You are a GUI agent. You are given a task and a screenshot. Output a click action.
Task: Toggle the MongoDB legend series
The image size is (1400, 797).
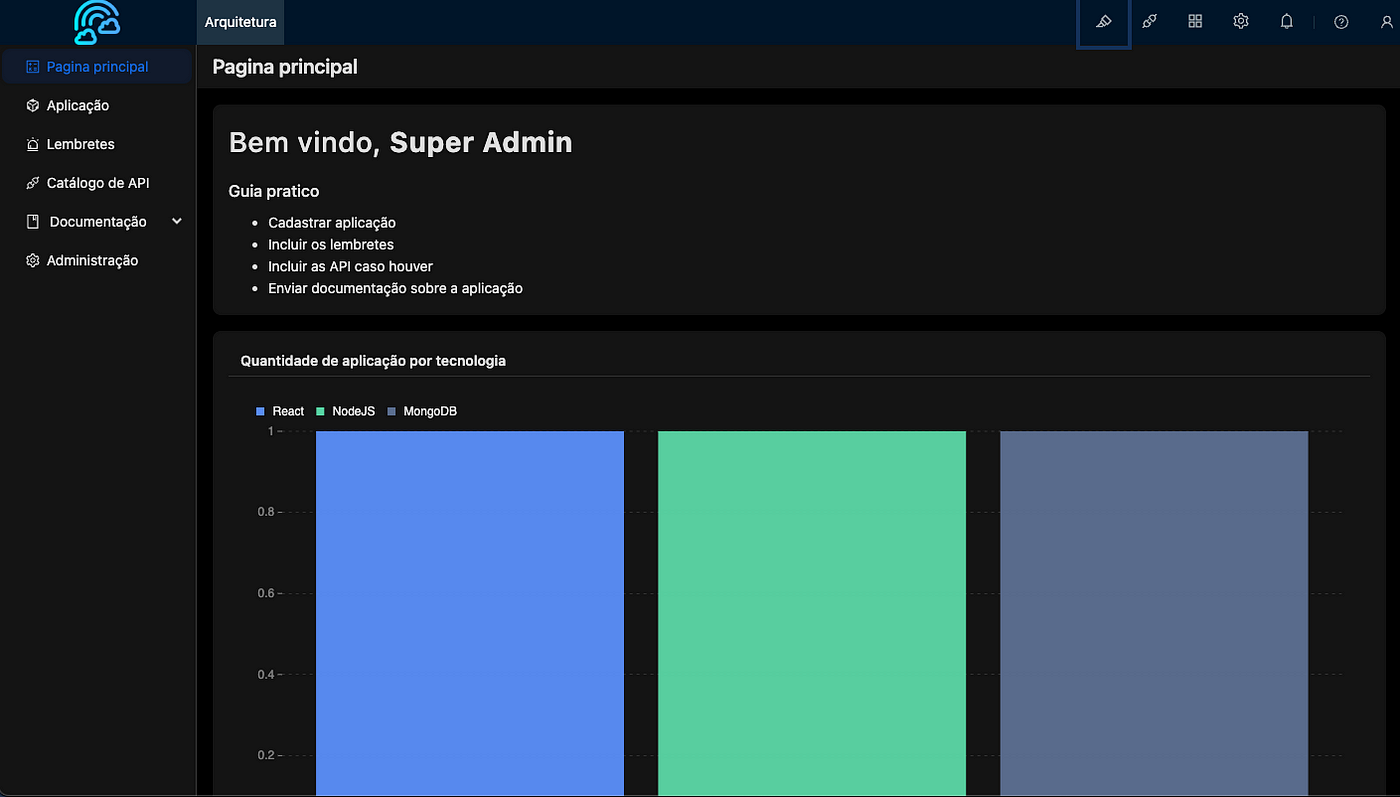coord(422,411)
